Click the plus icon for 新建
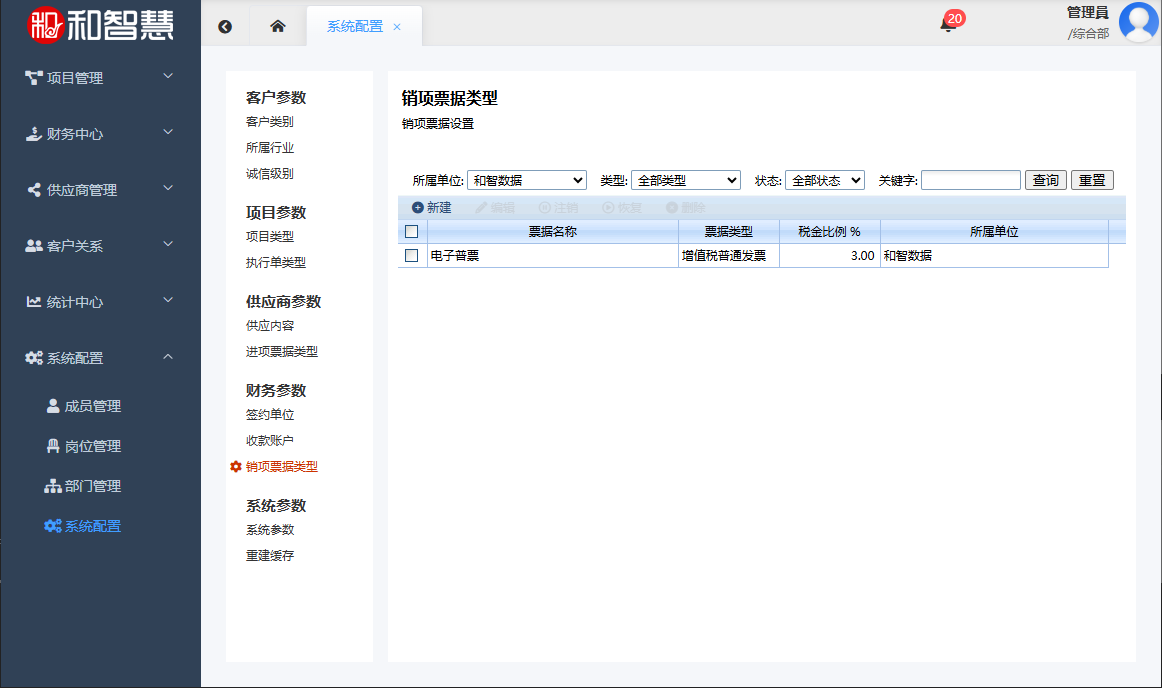The width and height of the screenshot is (1162, 688). (x=417, y=208)
